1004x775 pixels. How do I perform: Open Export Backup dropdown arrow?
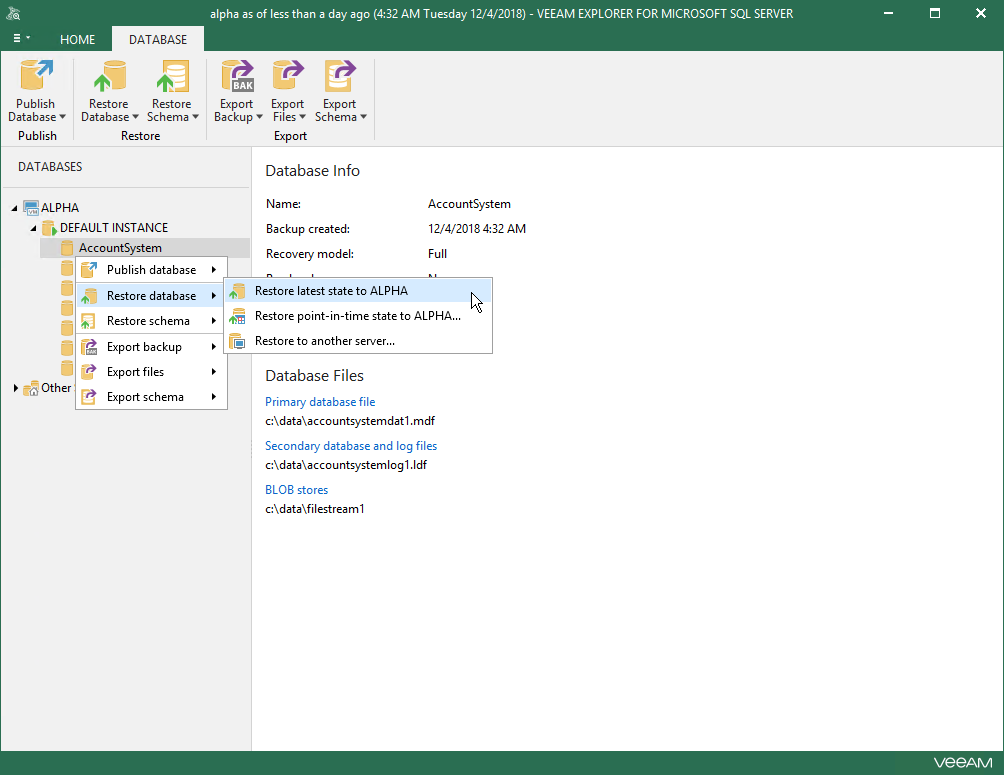tap(259, 117)
